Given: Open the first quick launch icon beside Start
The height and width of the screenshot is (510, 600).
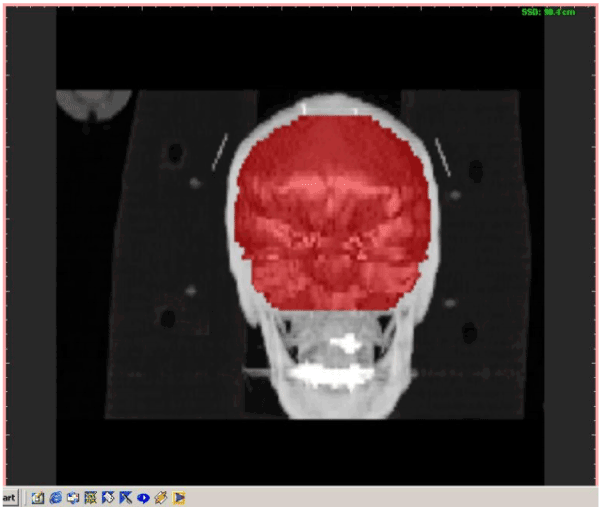Looking at the screenshot, I should pos(37,497).
